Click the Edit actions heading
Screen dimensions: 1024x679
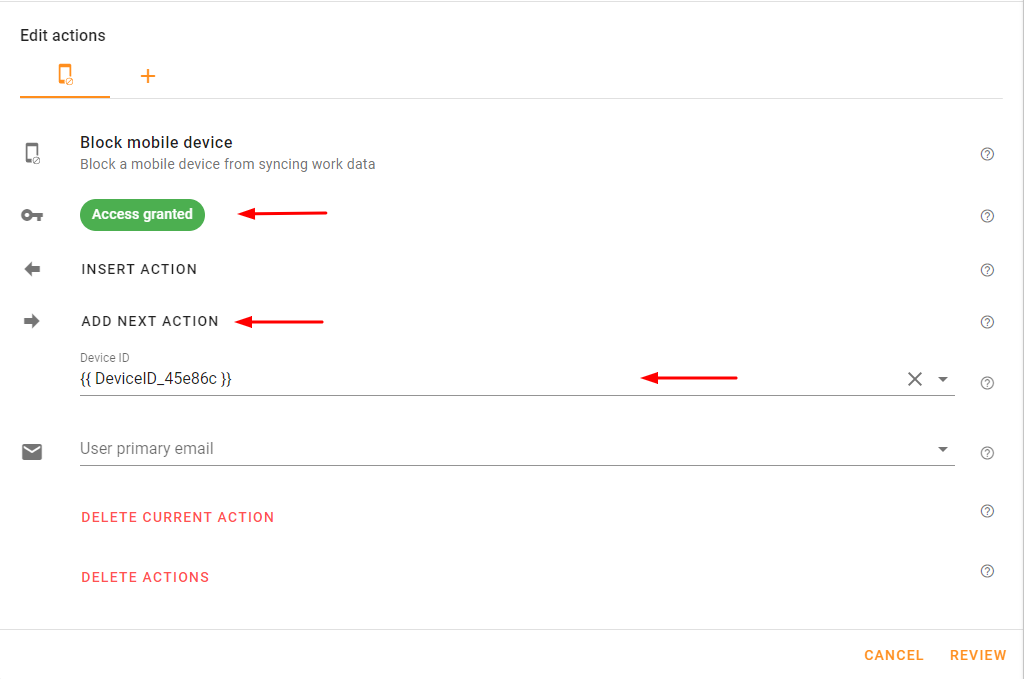click(x=63, y=35)
